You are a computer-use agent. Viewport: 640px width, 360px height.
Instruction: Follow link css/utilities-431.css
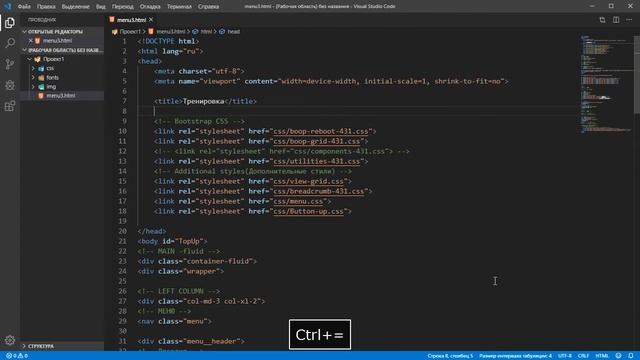(317, 161)
